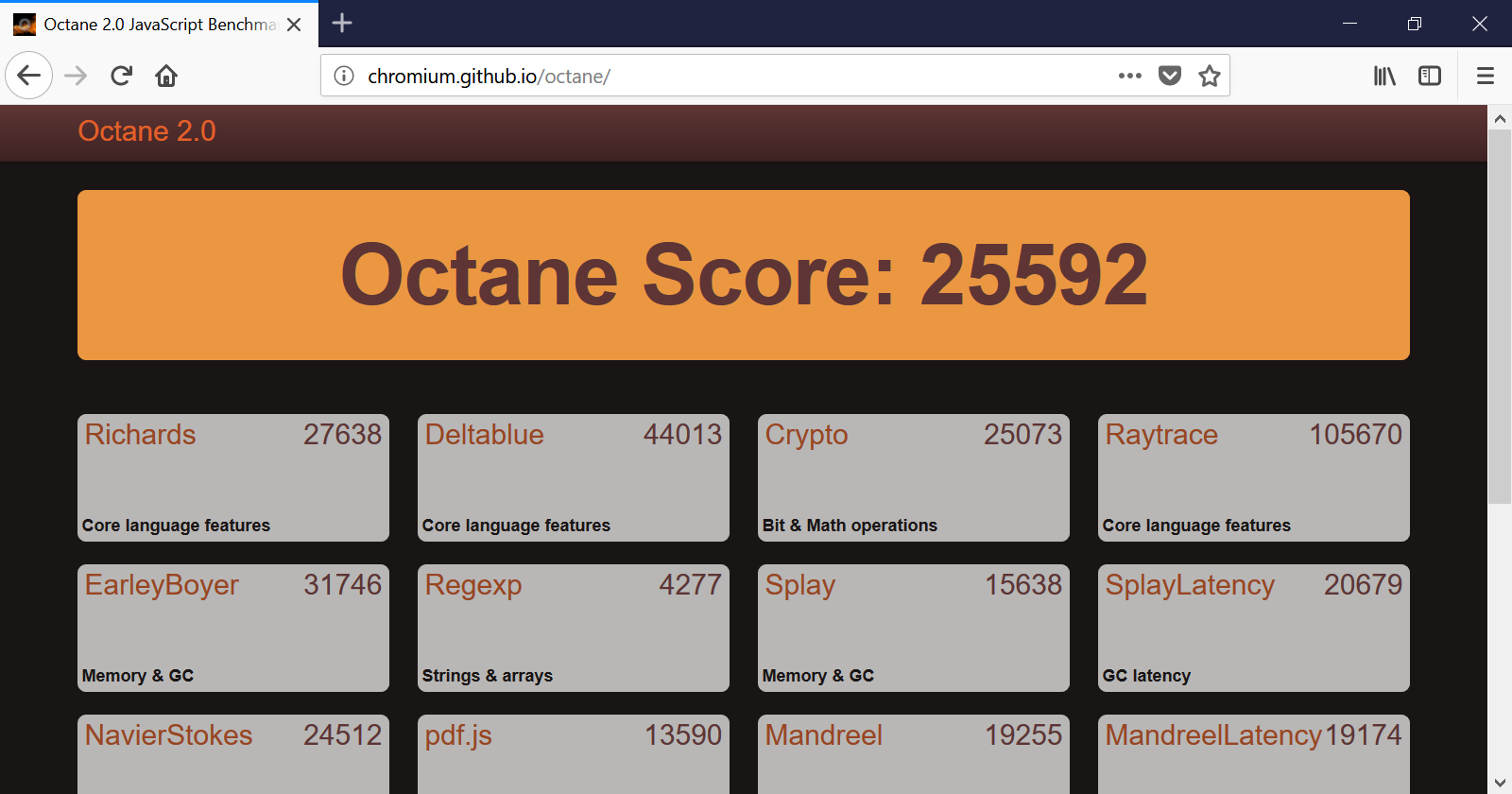Click the NavierStokes score 24512
Image resolution: width=1512 pixels, height=794 pixels.
tap(342, 735)
